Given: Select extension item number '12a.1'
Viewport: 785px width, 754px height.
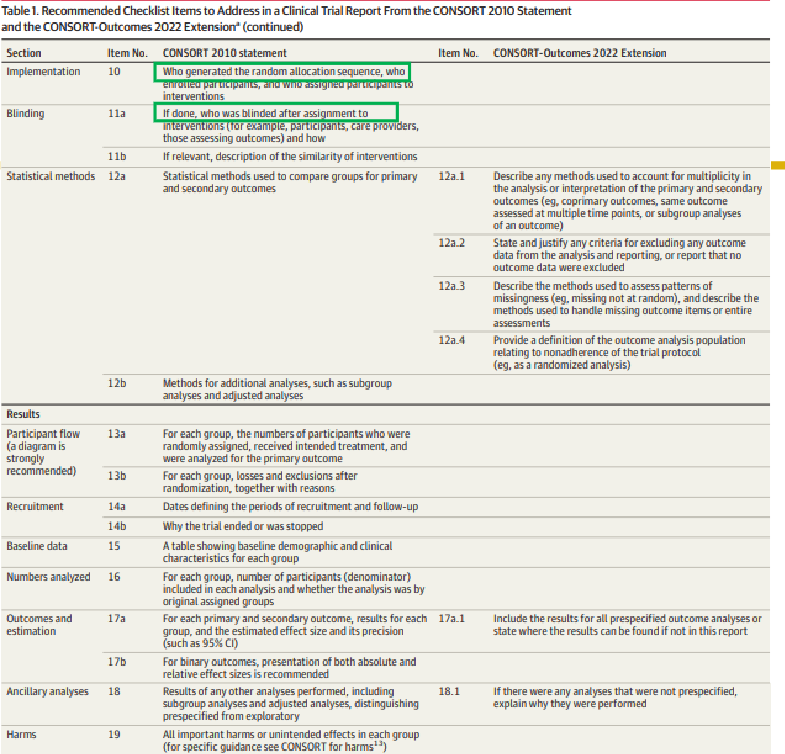Looking at the screenshot, I should click(452, 176).
